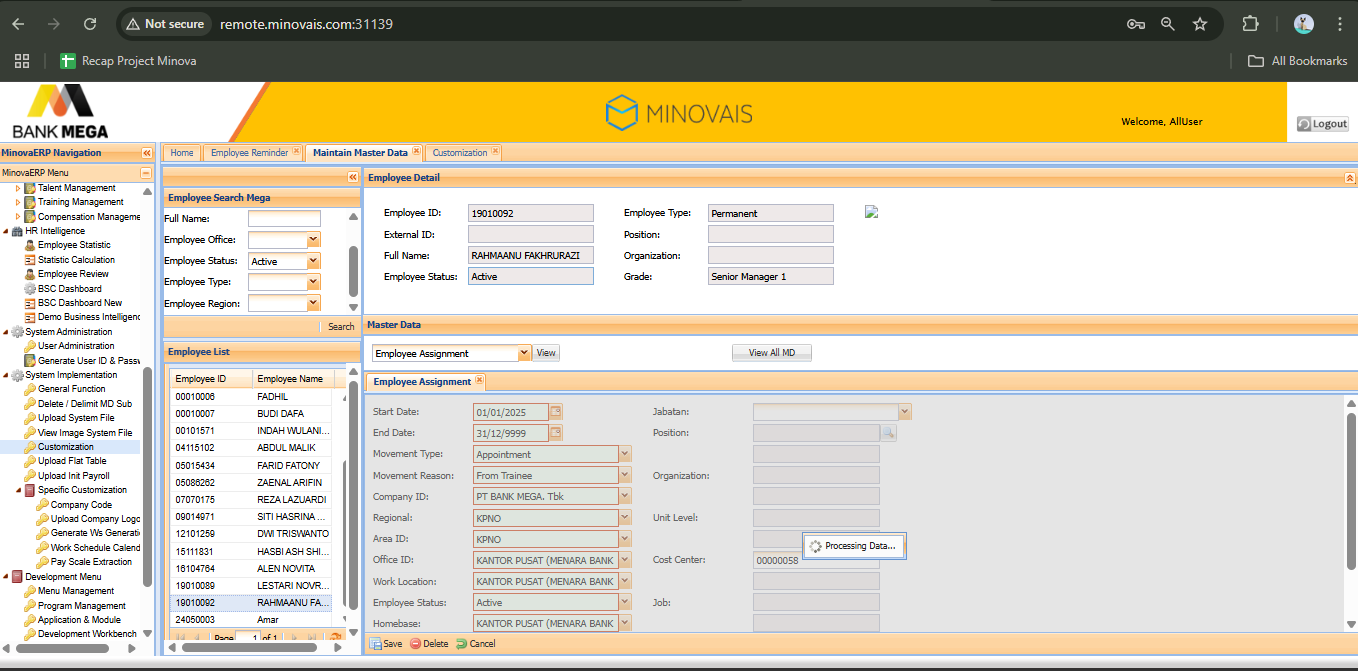Click the Position lookup search icon
This screenshot has width=1358, height=671.
coord(888,433)
